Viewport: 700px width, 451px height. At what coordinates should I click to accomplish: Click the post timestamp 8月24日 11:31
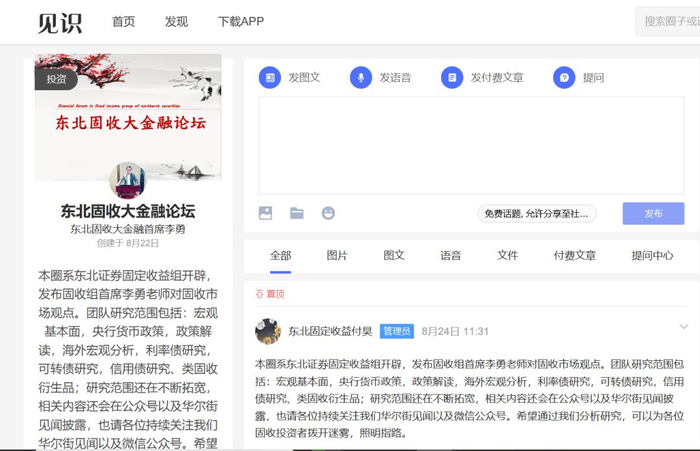455,331
